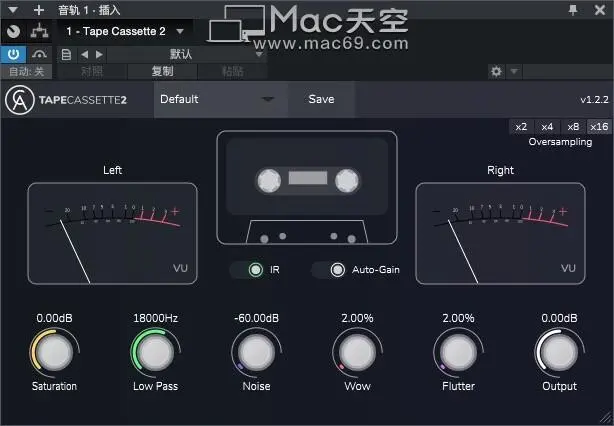Open the routing/sidechain tree icon

click(40, 31)
